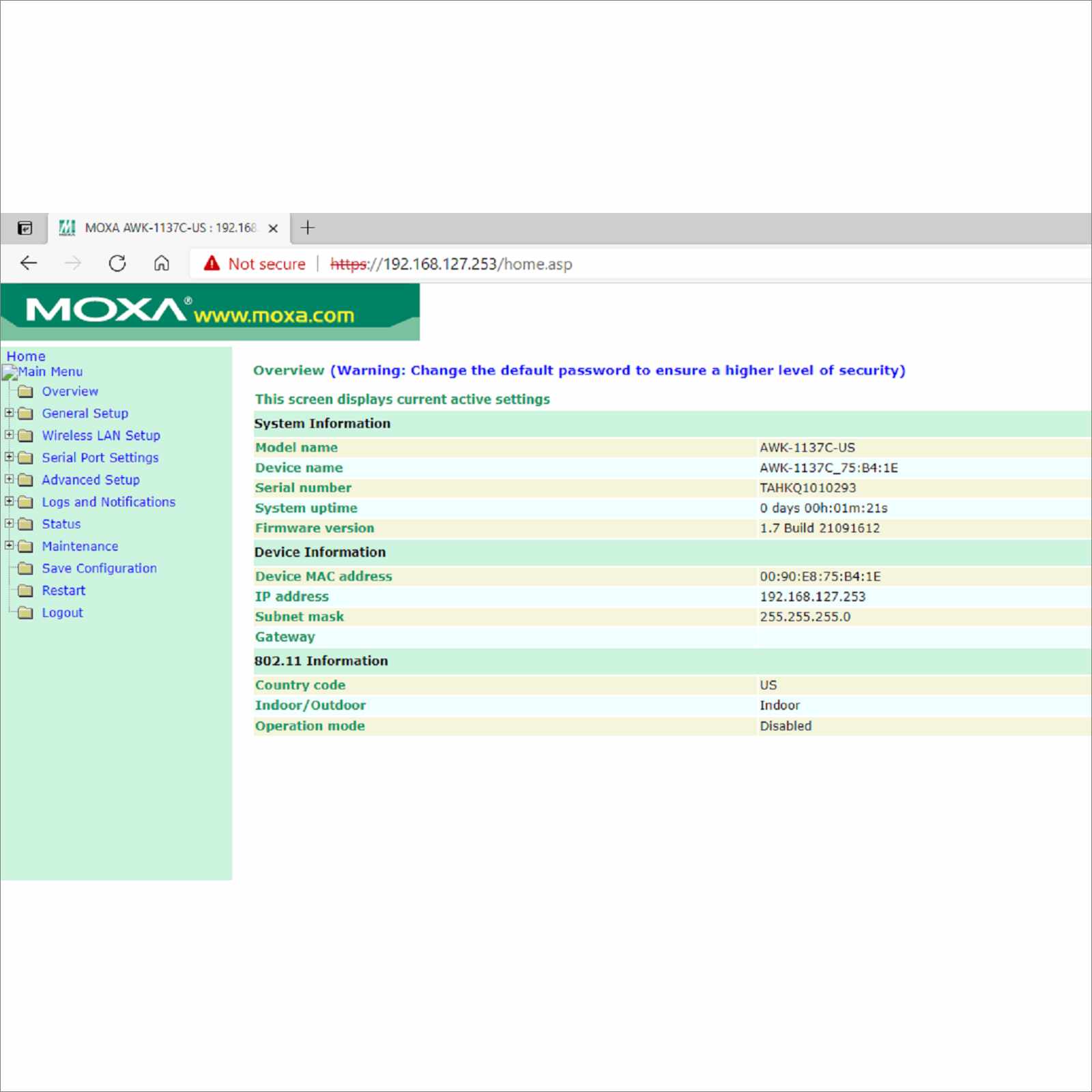Click the system uptime value 0 days 00h:01m:21s
Image resolution: width=1092 pixels, height=1092 pixels.
[824, 508]
